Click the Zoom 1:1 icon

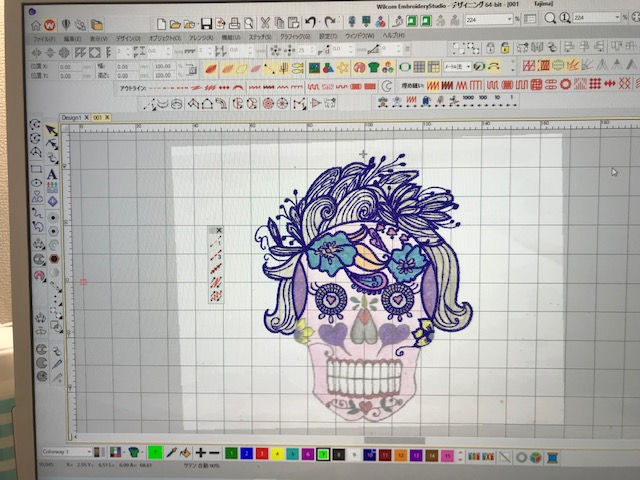(564, 18)
